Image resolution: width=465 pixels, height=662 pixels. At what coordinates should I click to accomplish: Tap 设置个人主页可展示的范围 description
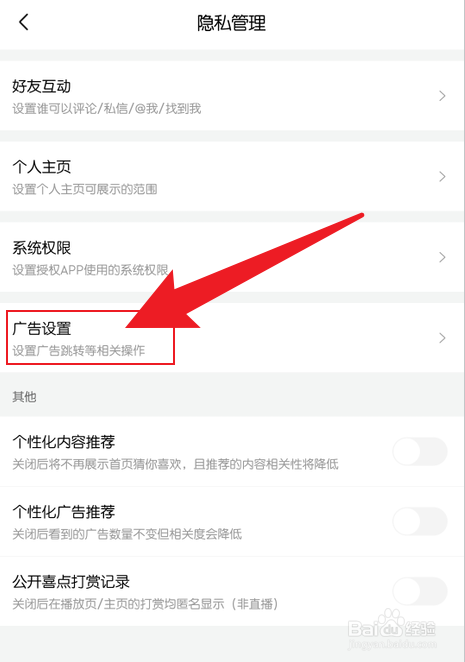pos(84,189)
